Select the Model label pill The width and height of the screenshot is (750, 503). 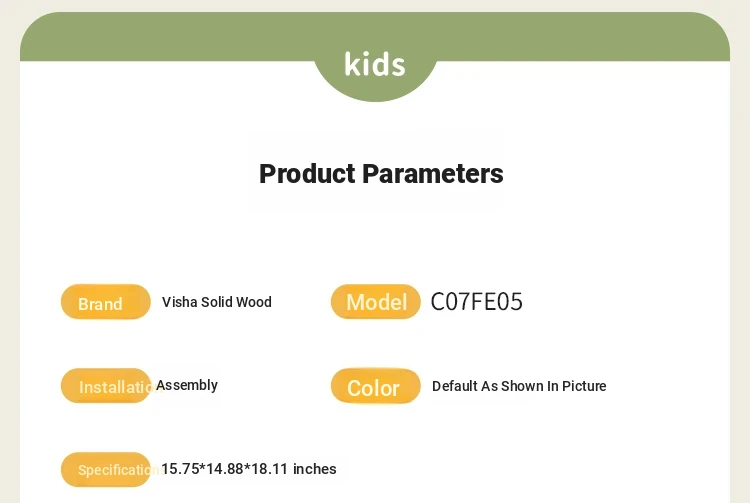coord(375,302)
